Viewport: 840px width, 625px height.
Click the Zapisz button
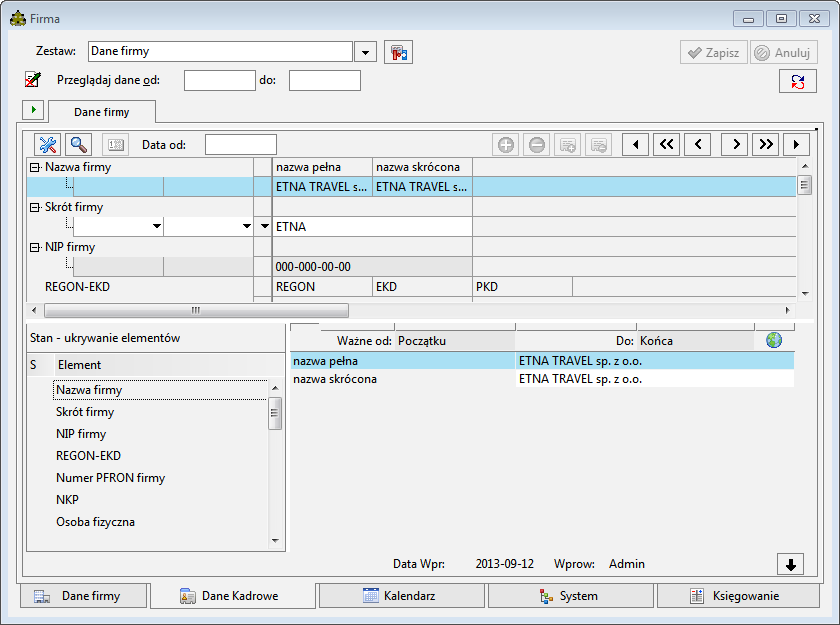tap(714, 52)
